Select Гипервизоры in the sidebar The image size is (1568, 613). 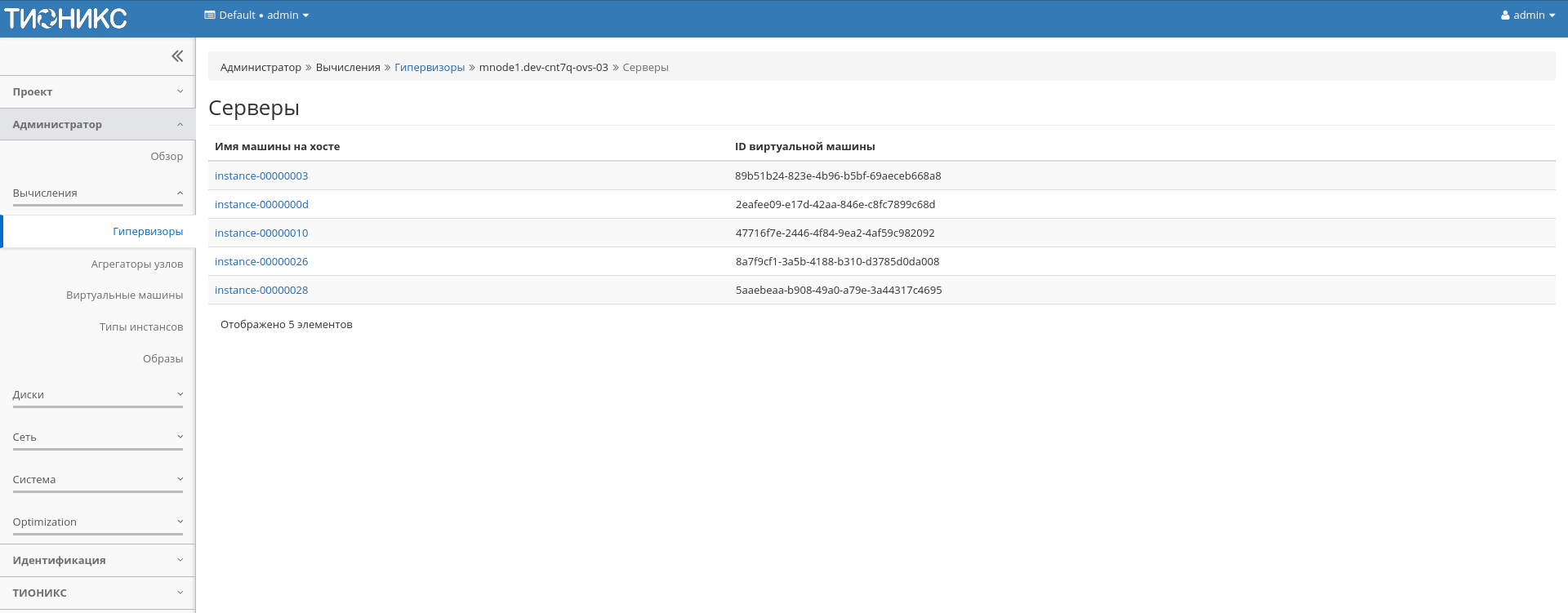tap(148, 232)
